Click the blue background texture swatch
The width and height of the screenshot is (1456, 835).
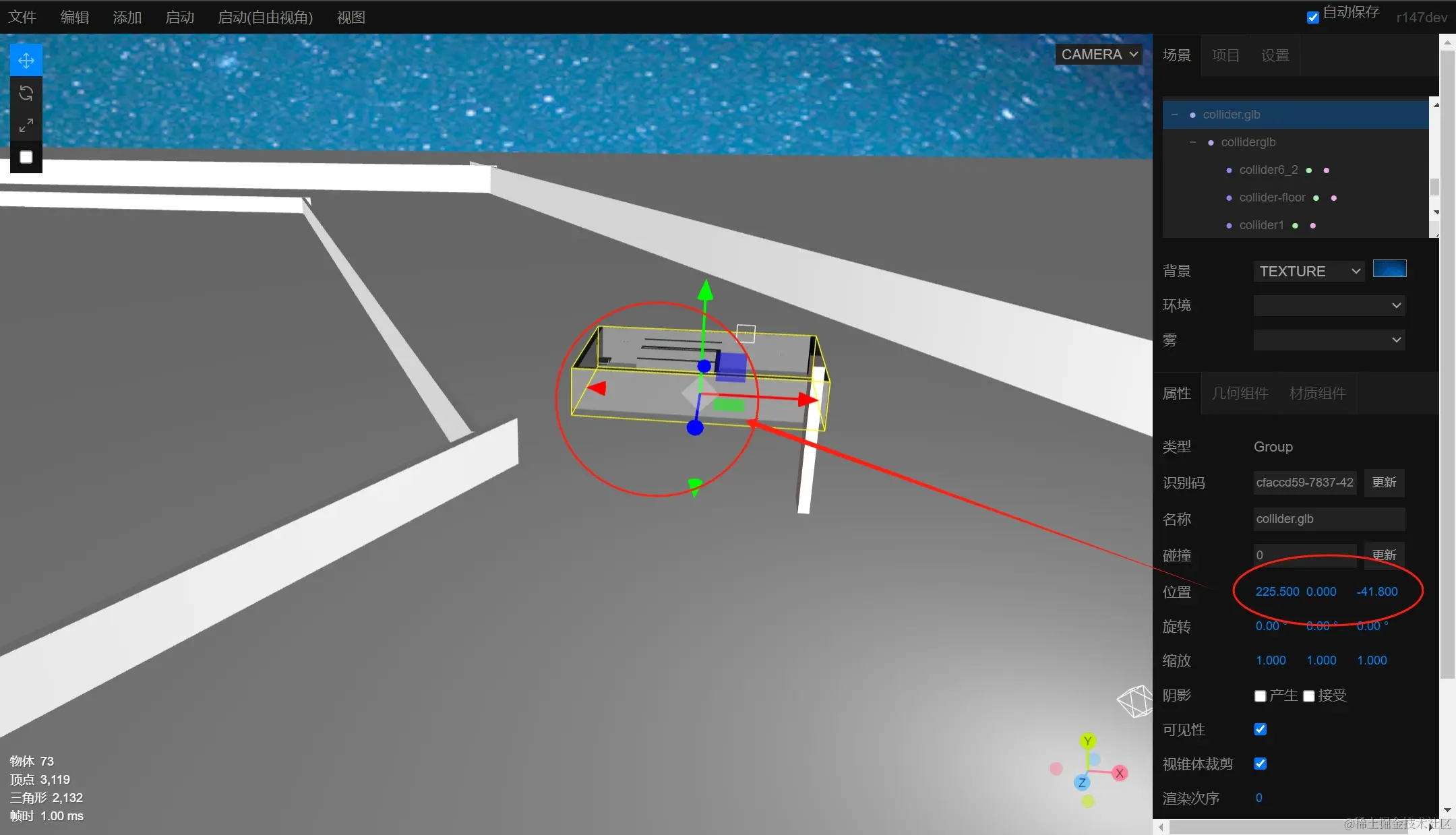[1389, 269]
